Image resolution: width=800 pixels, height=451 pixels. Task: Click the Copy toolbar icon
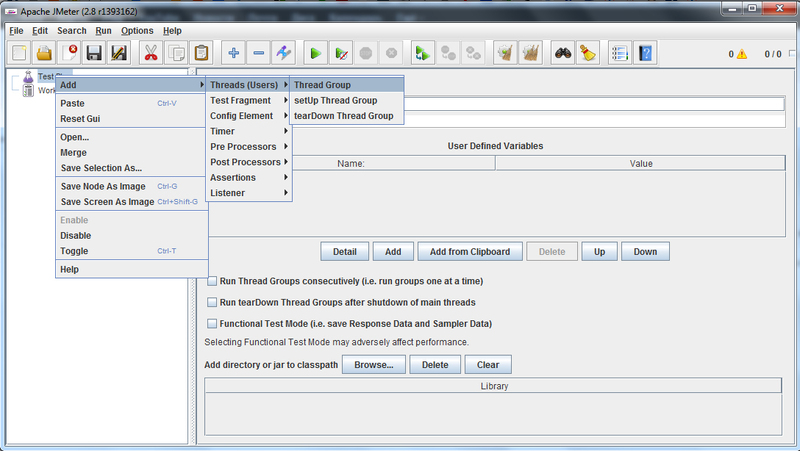click(176, 53)
